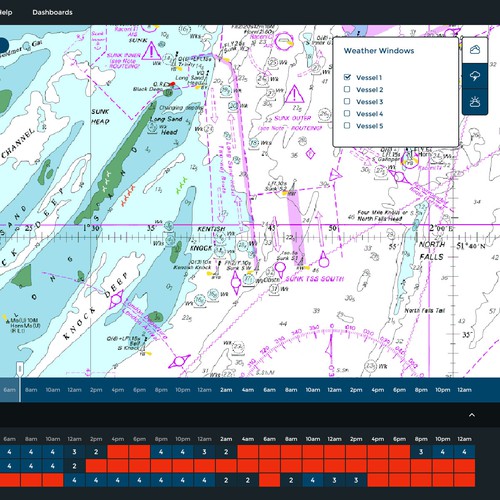Click the timeline slider handle at 6am
This screenshot has width=500, height=500.
pyautogui.click(x=20, y=369)
